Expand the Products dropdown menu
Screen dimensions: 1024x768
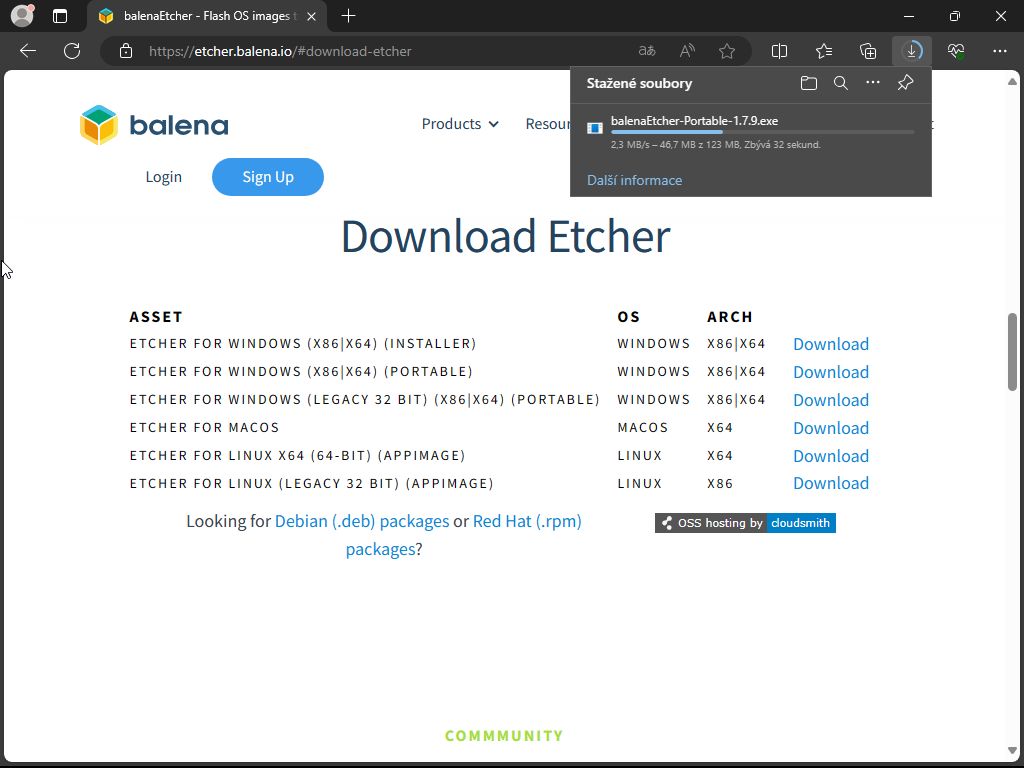click(460, 124)
